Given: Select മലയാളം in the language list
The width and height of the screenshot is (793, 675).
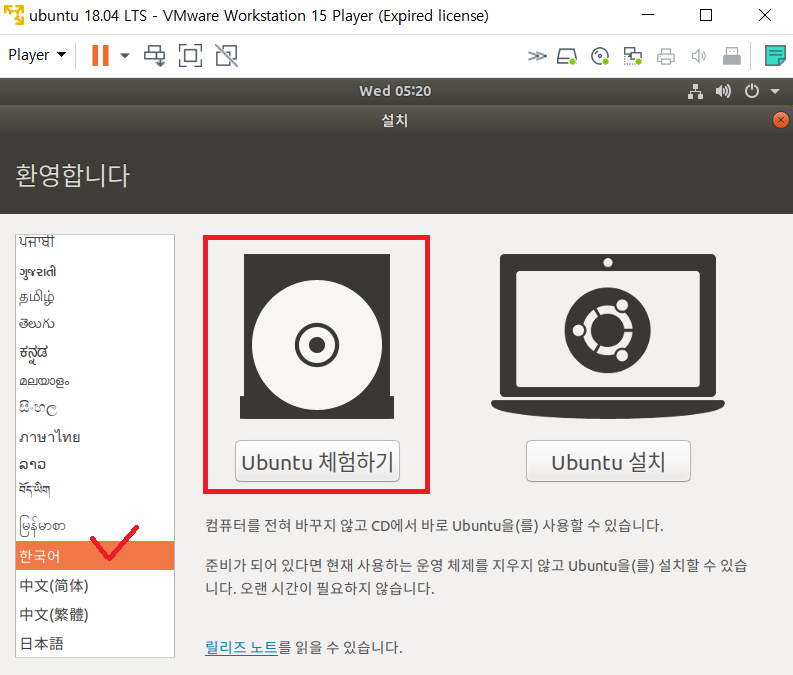Looking at the screenshot, I should pyautogui.click(x=95, y=381).
